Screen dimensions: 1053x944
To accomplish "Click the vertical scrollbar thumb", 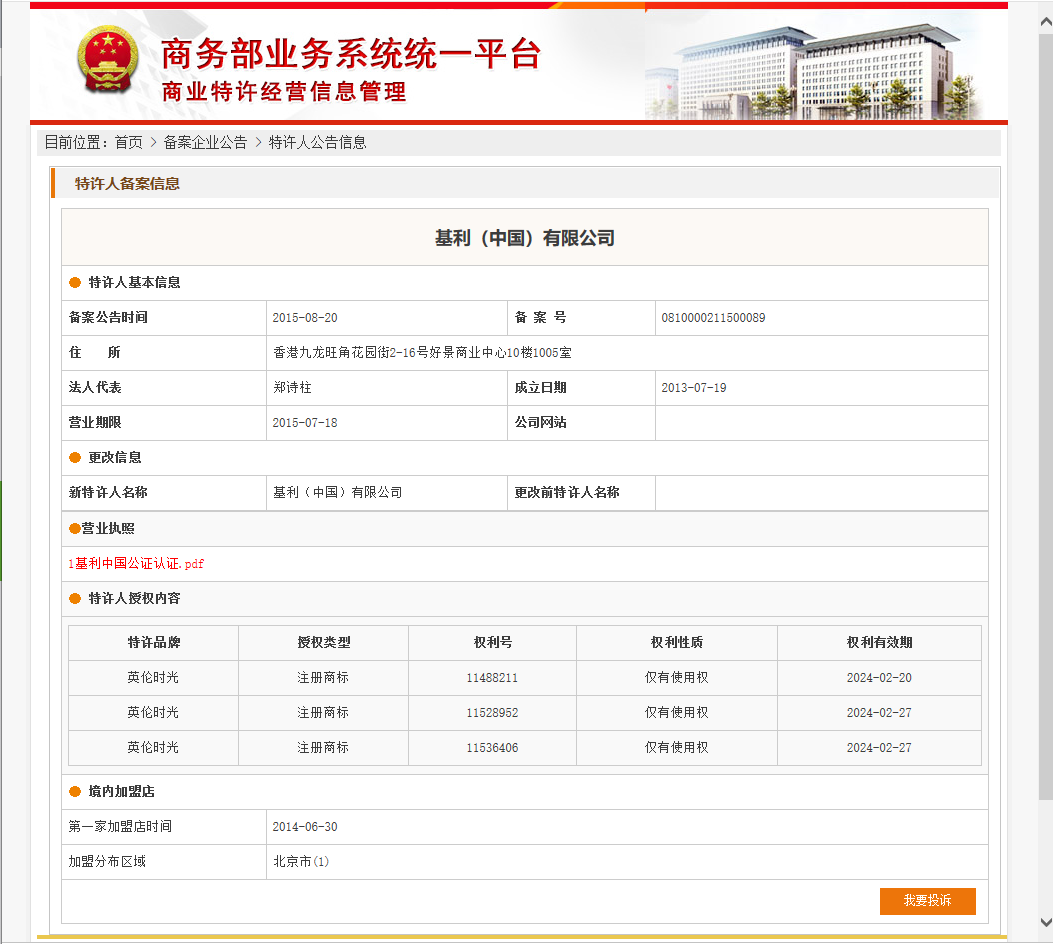I will pyautogui.click(x=1045, y=400).
